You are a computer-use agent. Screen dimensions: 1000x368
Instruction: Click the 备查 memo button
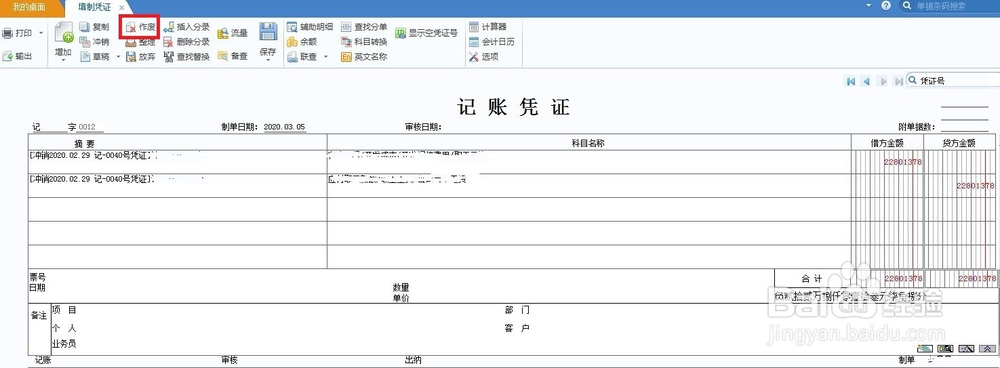point(233,56)
